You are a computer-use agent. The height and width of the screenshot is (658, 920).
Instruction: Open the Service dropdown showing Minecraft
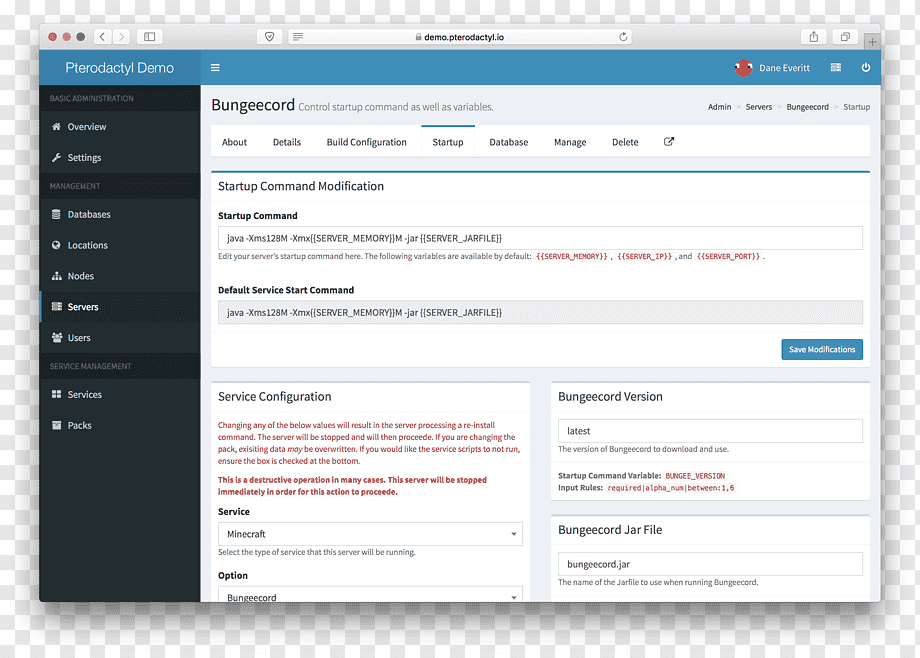370,534
